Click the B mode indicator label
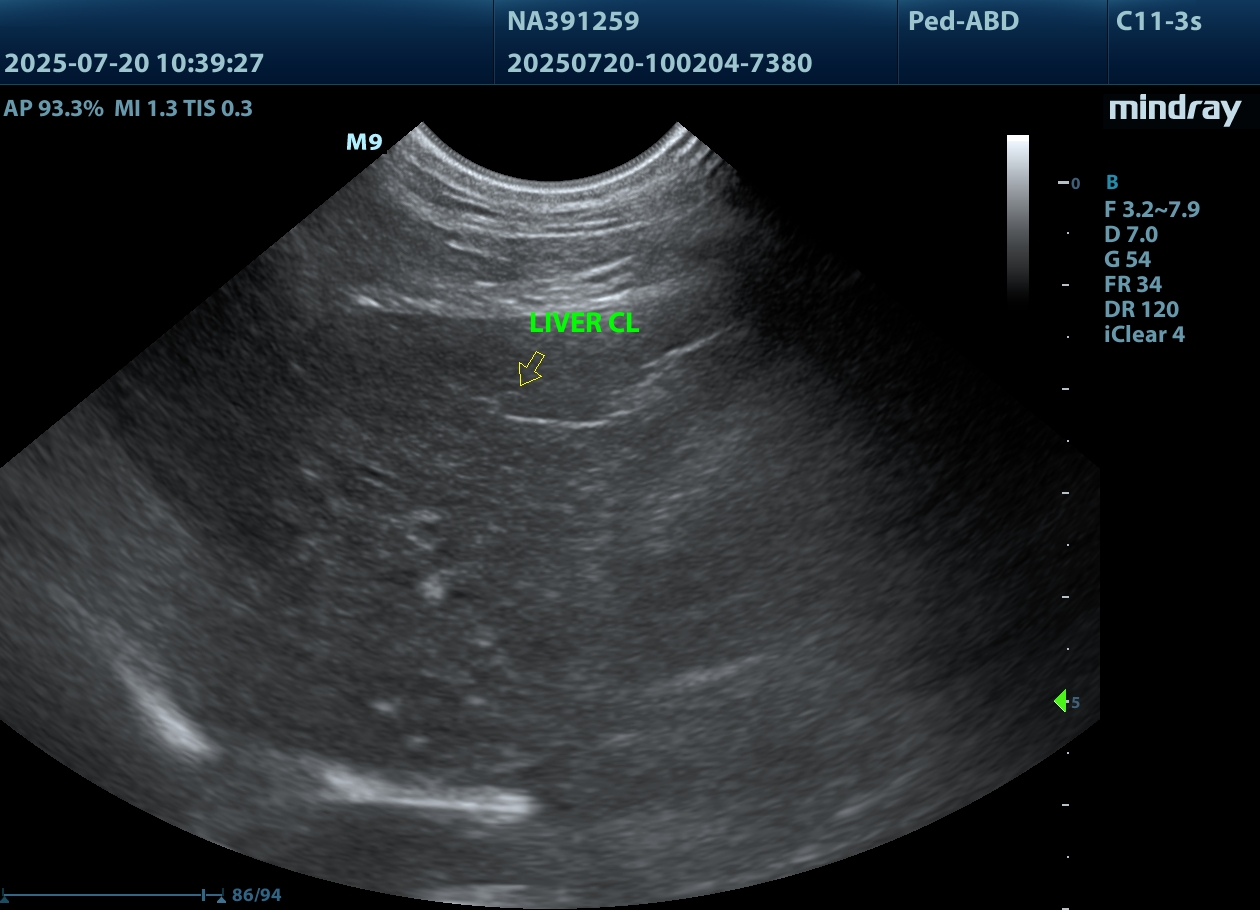The height and width of the screenshot is (910, 1260). (x=1112, y=183)
